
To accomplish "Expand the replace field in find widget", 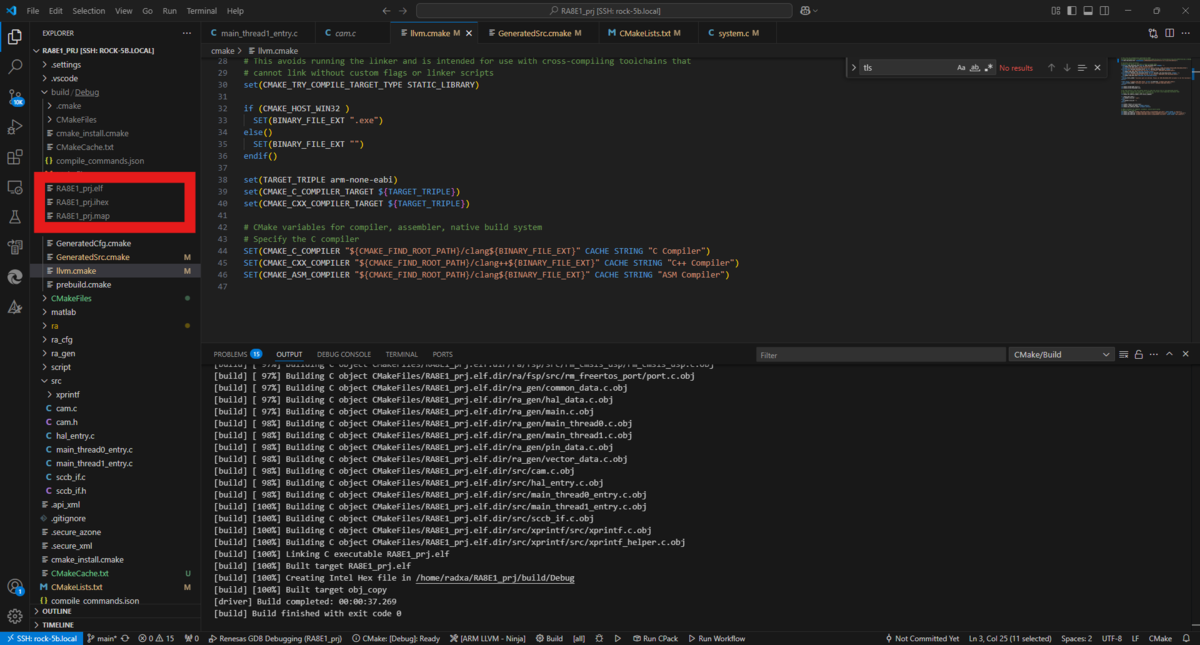I will (x=855, y=68).
